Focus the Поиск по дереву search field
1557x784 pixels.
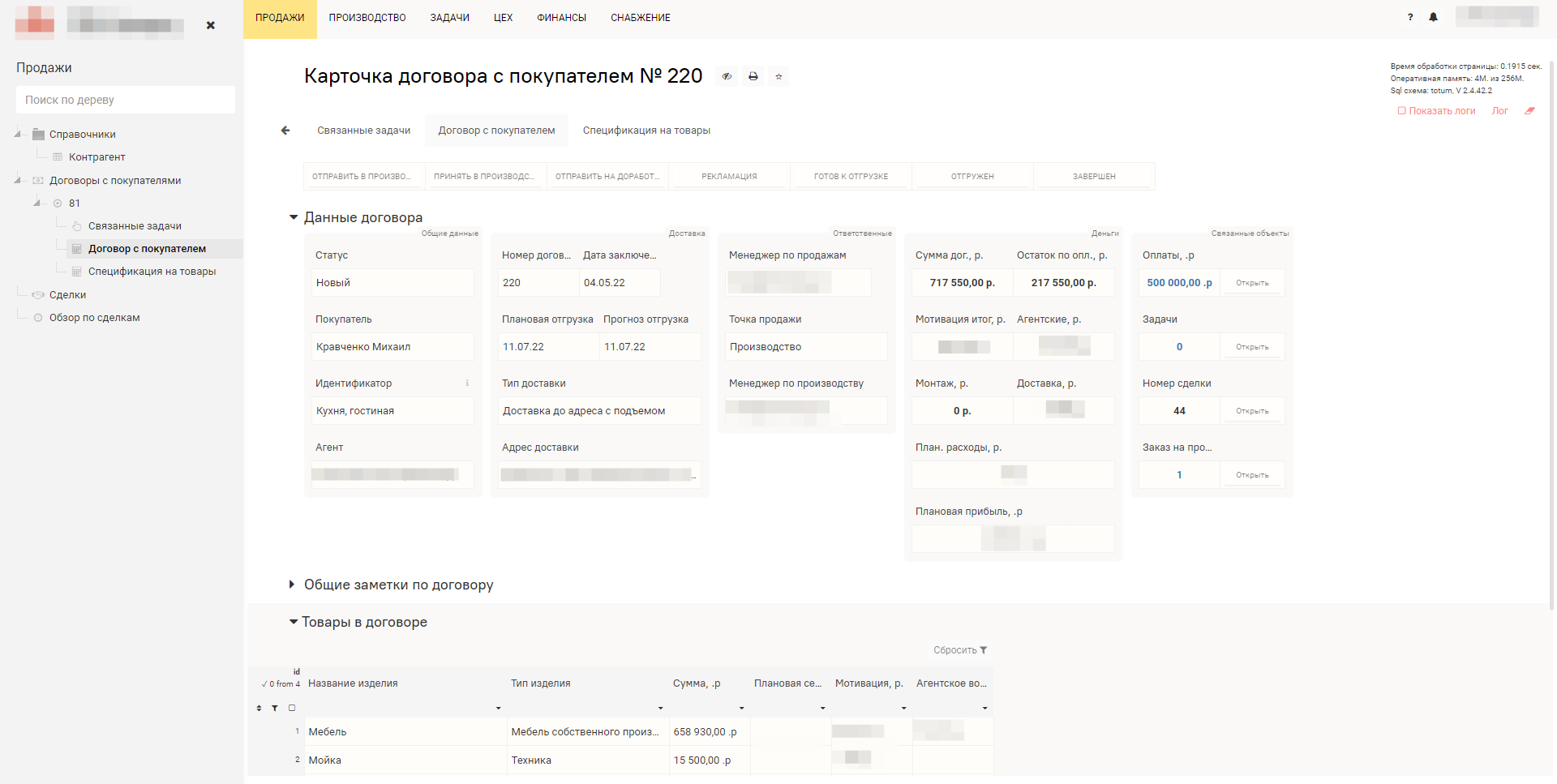point(126,100)
